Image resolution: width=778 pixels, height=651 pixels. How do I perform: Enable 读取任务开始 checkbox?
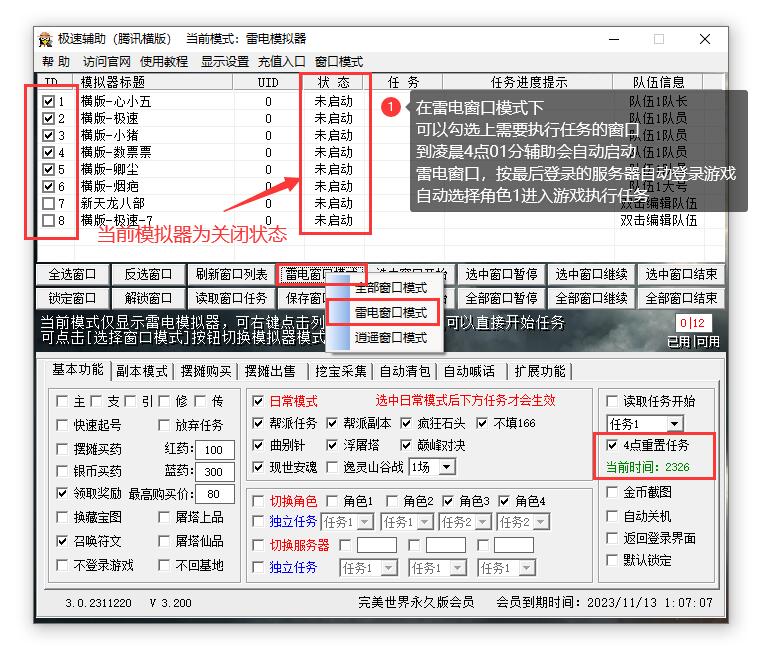(x=612, y=401)
